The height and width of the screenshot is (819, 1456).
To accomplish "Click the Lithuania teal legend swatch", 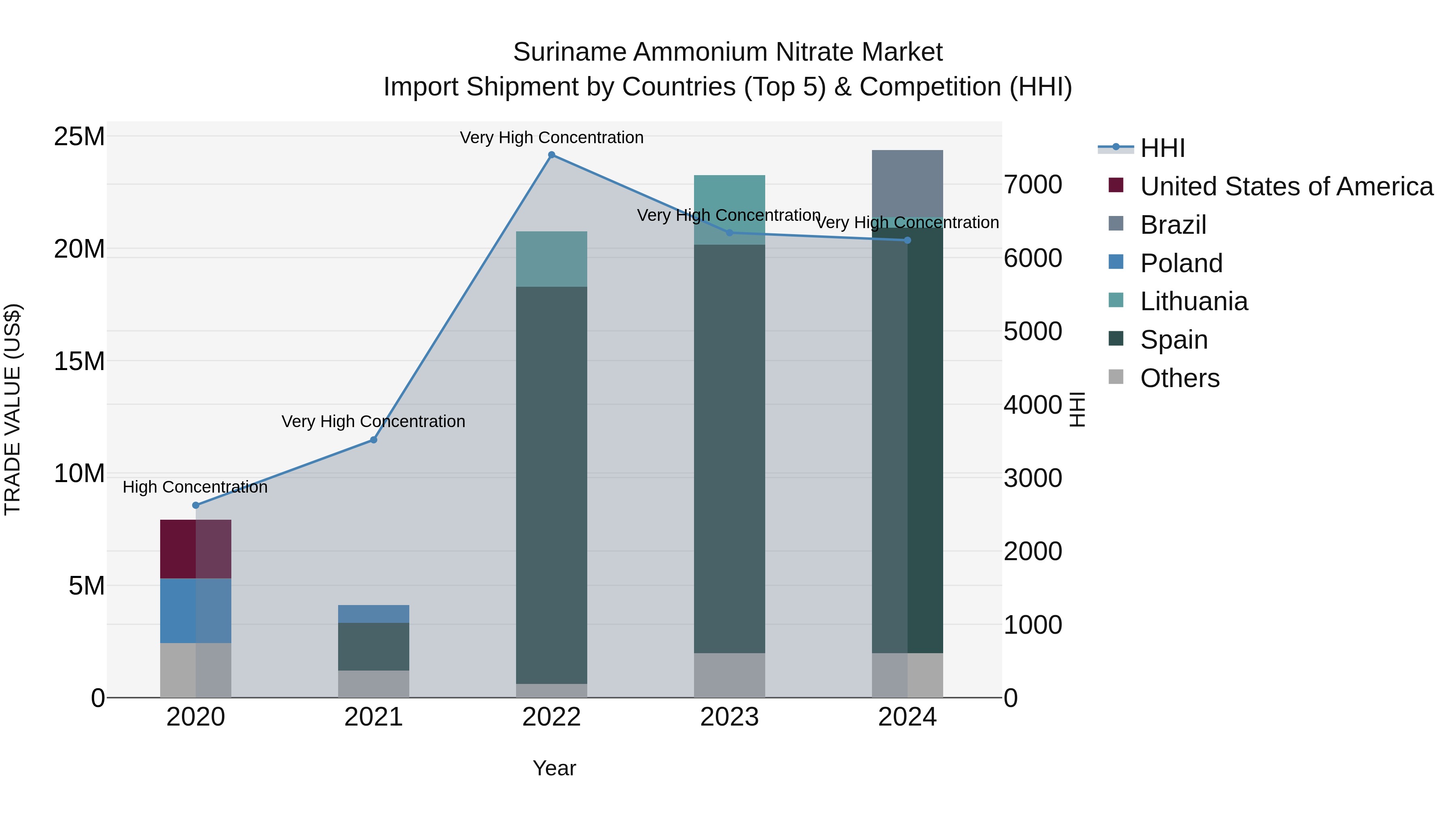I will [x=1116, y=300].
